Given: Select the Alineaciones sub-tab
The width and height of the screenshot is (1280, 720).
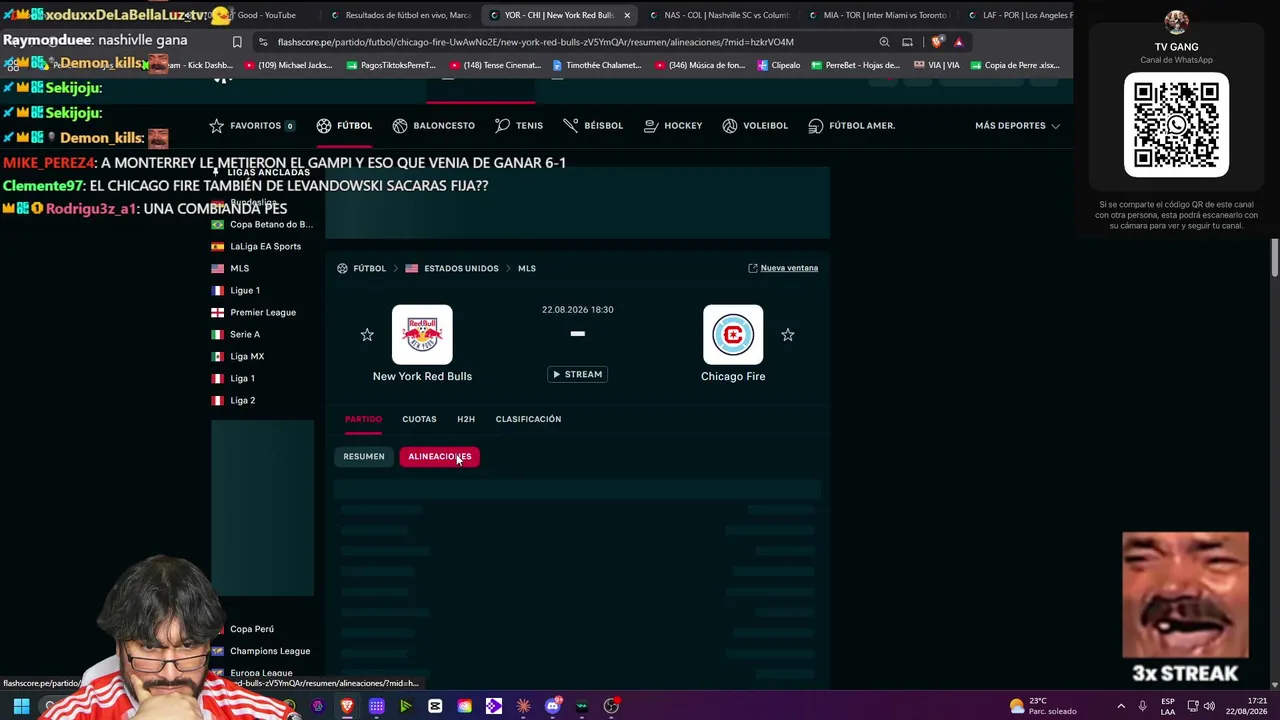Looking at the screenshot, I should tap(439, 457).
